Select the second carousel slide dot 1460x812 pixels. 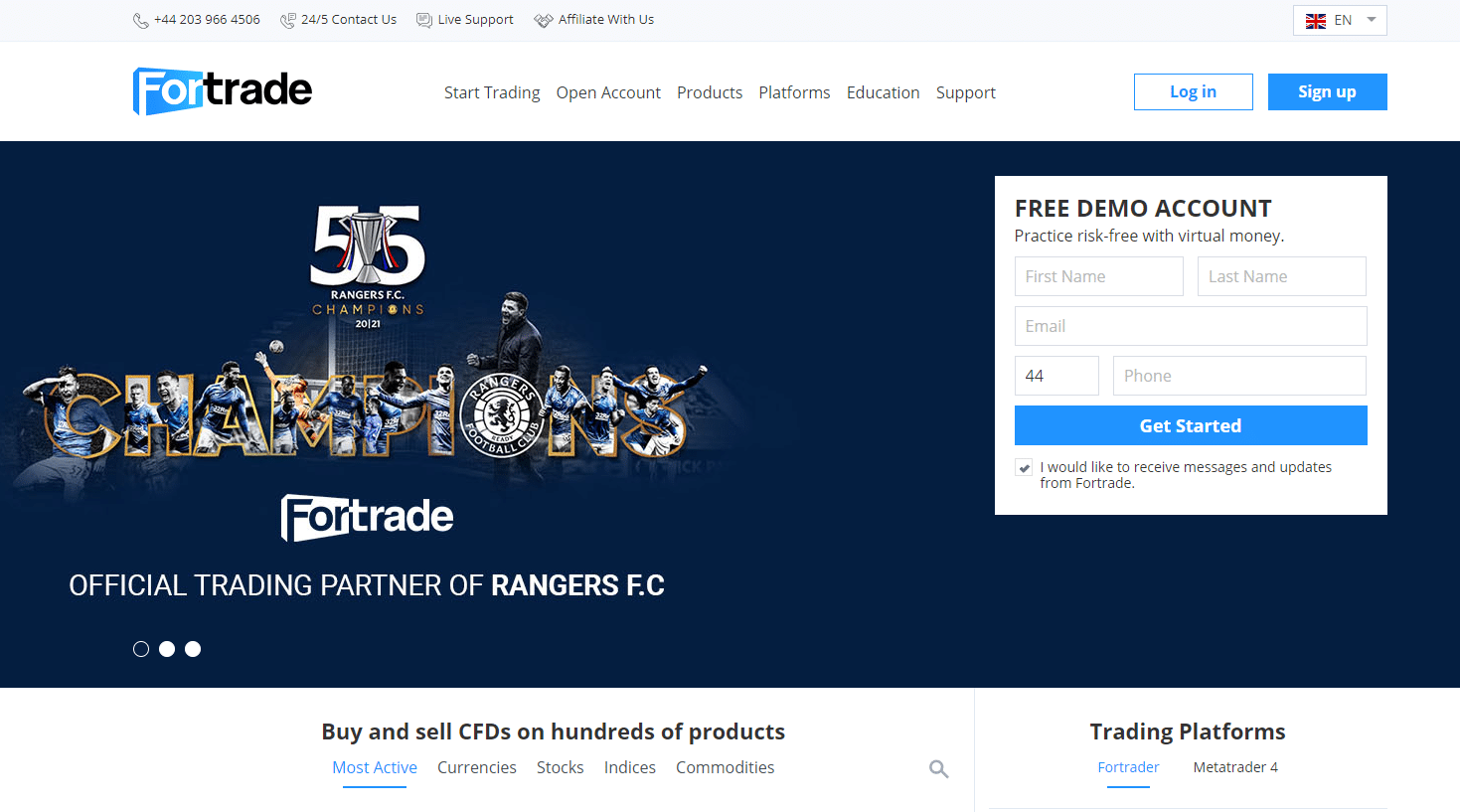pos(167,649)
